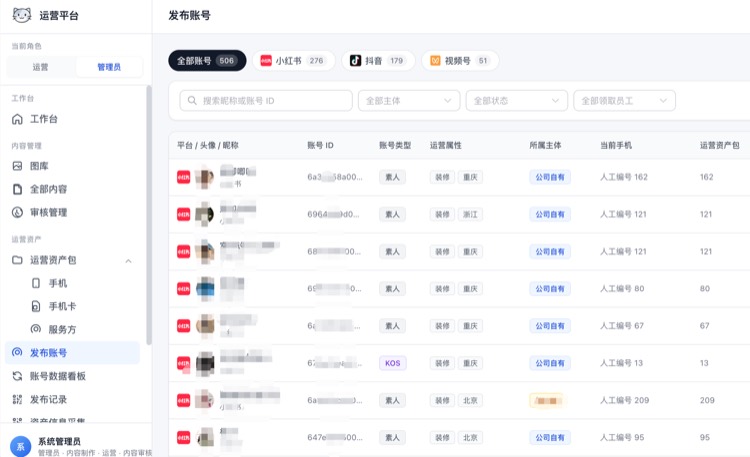Click 小红书 platform icon in 人工编号 209 row
750x457 pixels.
(184, 400)
